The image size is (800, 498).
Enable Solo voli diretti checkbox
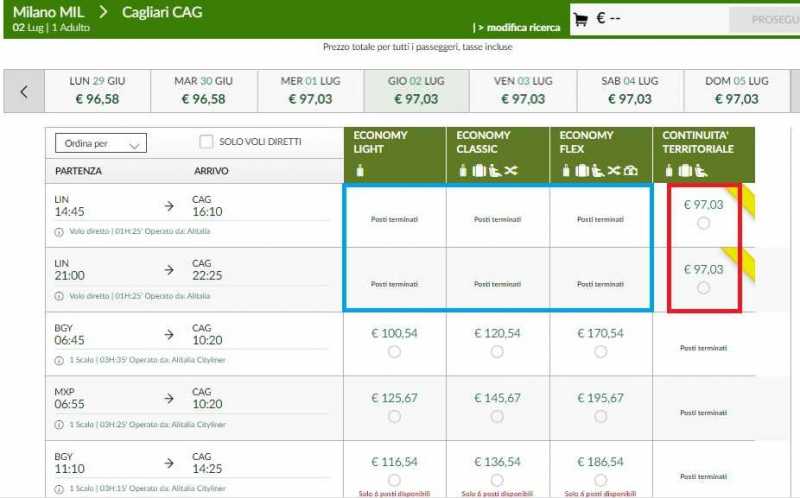pyautogui.click(x=206, y=141)
